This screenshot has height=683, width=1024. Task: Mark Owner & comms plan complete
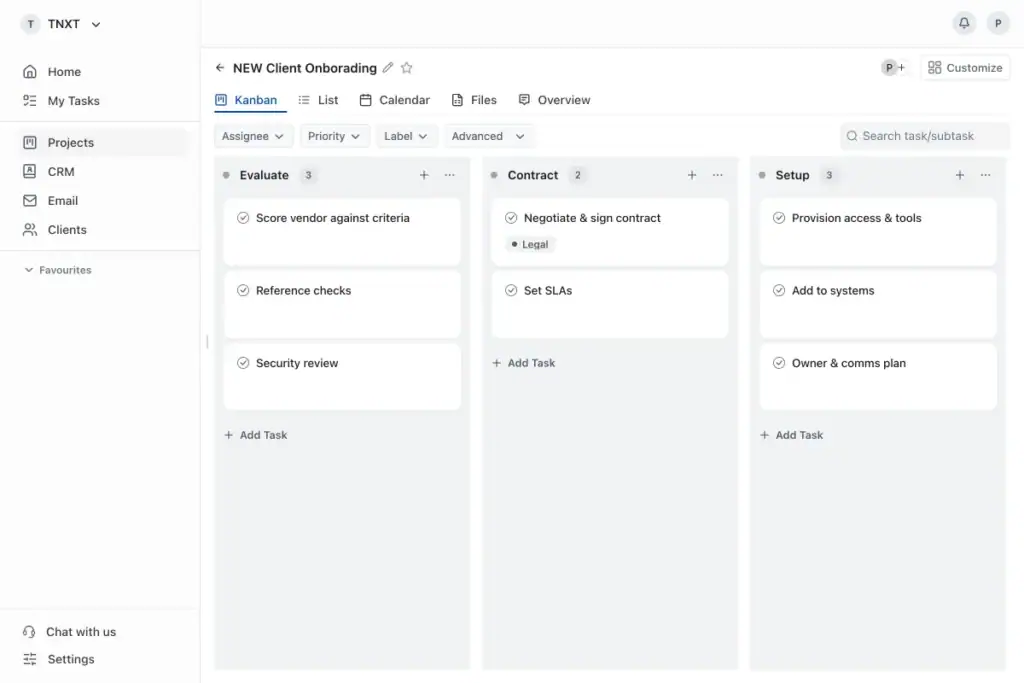pos(778,363)
